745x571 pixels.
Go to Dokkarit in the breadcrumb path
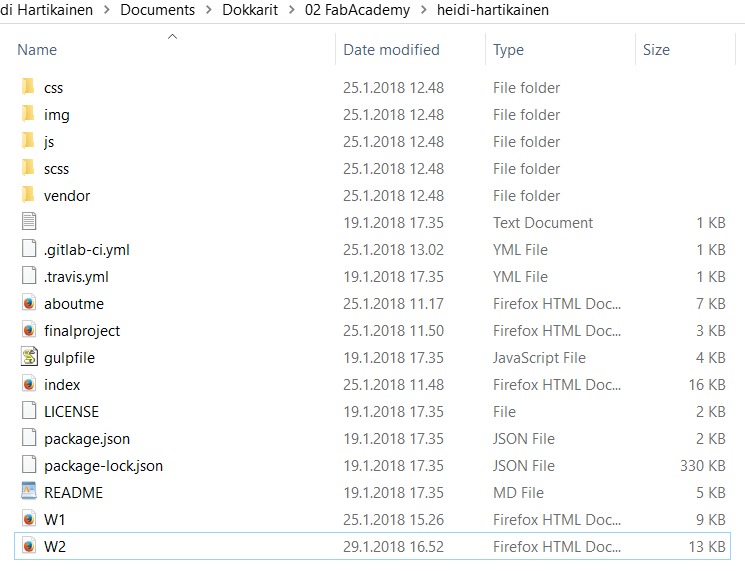coord(250,10)
